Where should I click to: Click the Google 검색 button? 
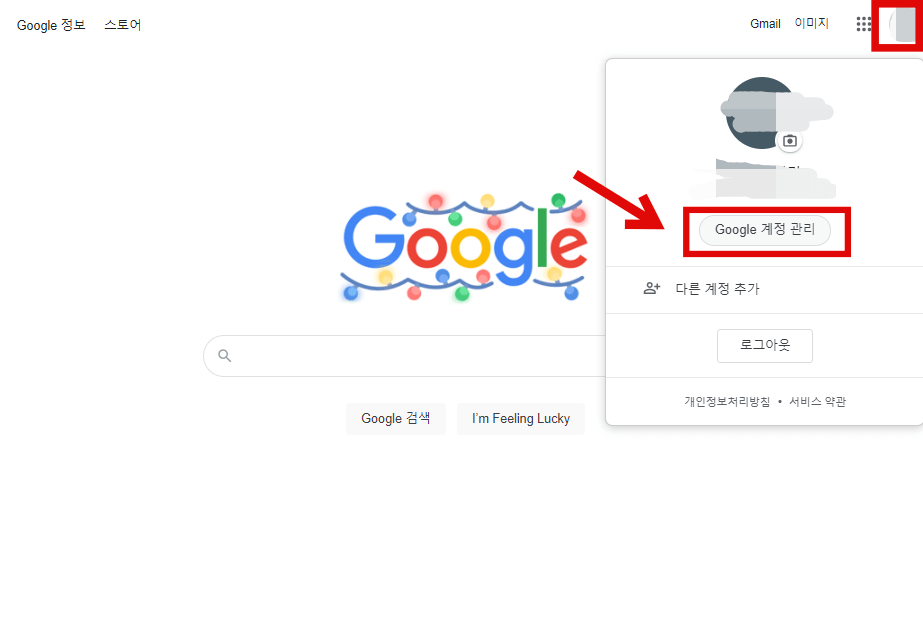396,418
